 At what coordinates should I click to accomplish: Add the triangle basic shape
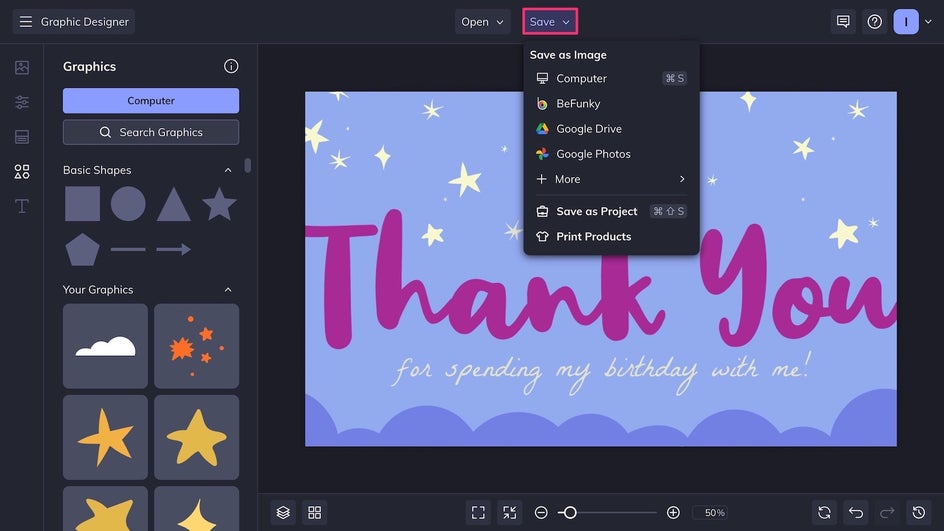click(174, 204)
